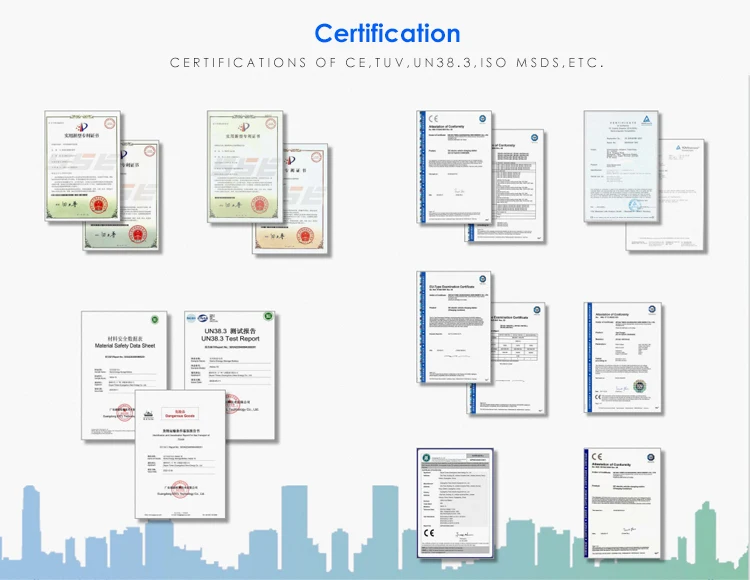Click the "CERTIFICATIONS OF CE,TUV,UN38.3,ISO MSDS,ETC." subtitle

click(387, 63)
